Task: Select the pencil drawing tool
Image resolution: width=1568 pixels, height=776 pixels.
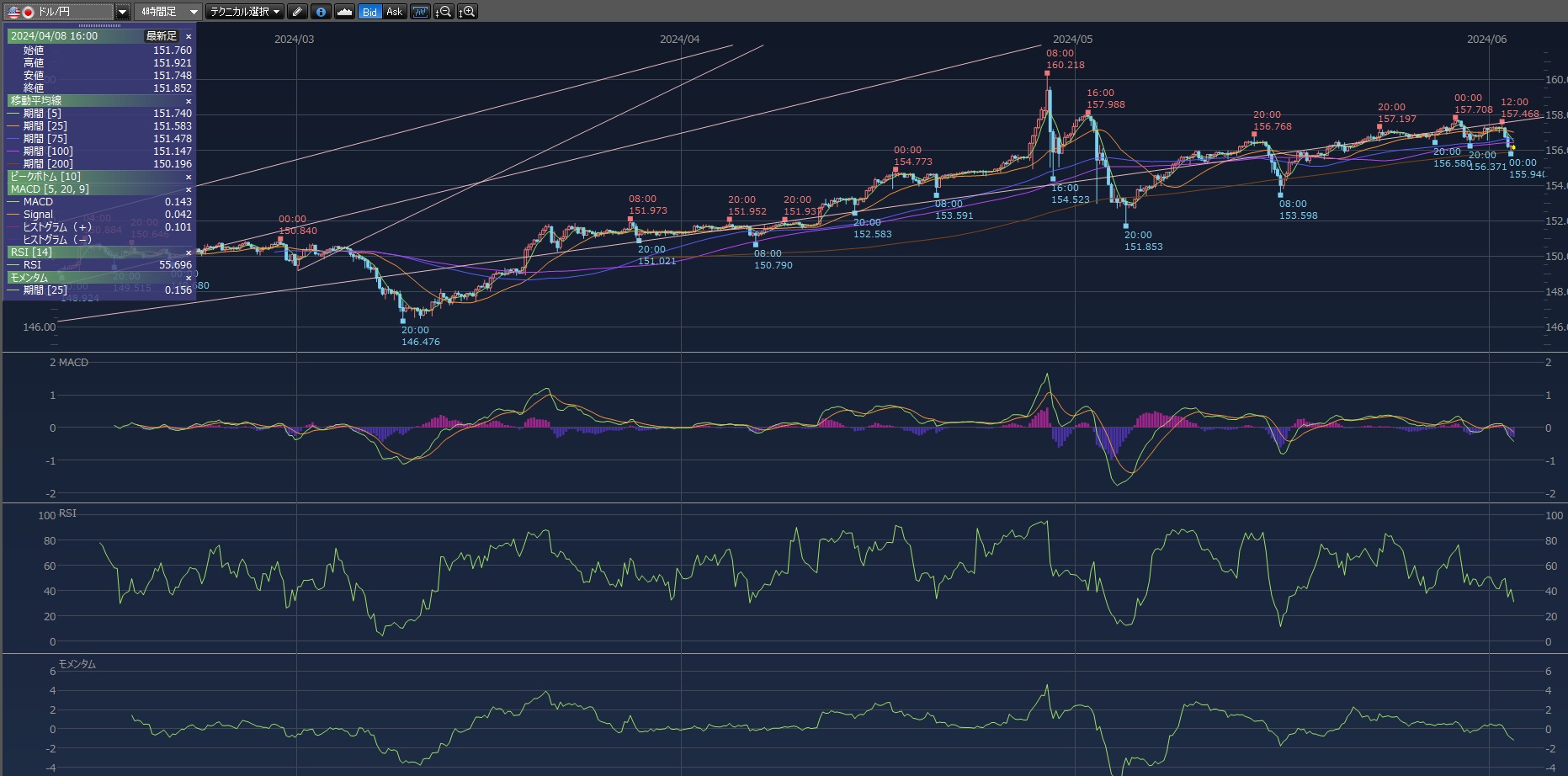Action: [297, 12]
